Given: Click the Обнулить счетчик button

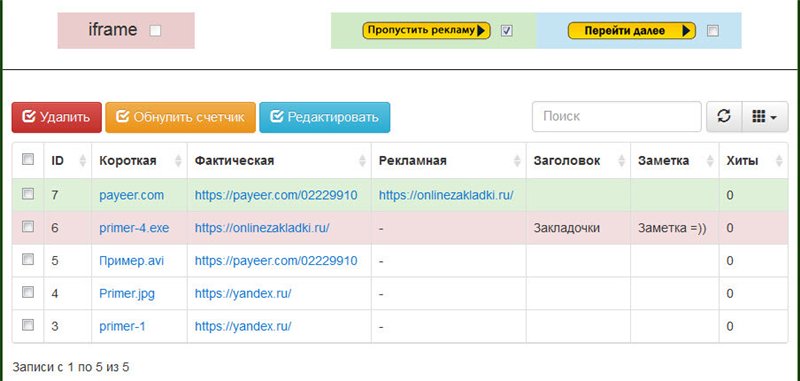Looking at the screenshot, I should click(x=181, y=117).
